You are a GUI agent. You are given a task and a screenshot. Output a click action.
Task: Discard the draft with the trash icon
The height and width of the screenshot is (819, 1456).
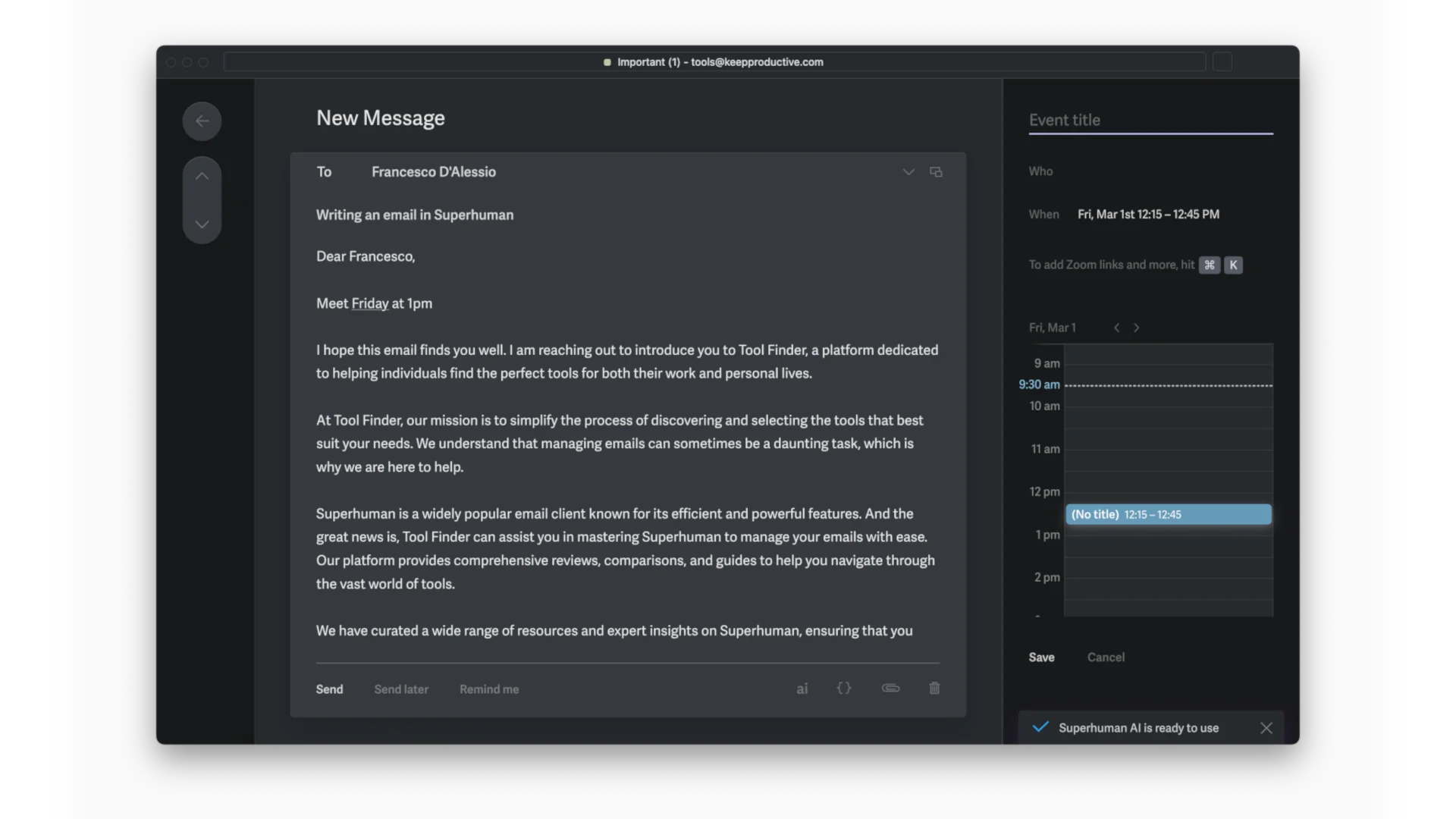tap(934, 689)
